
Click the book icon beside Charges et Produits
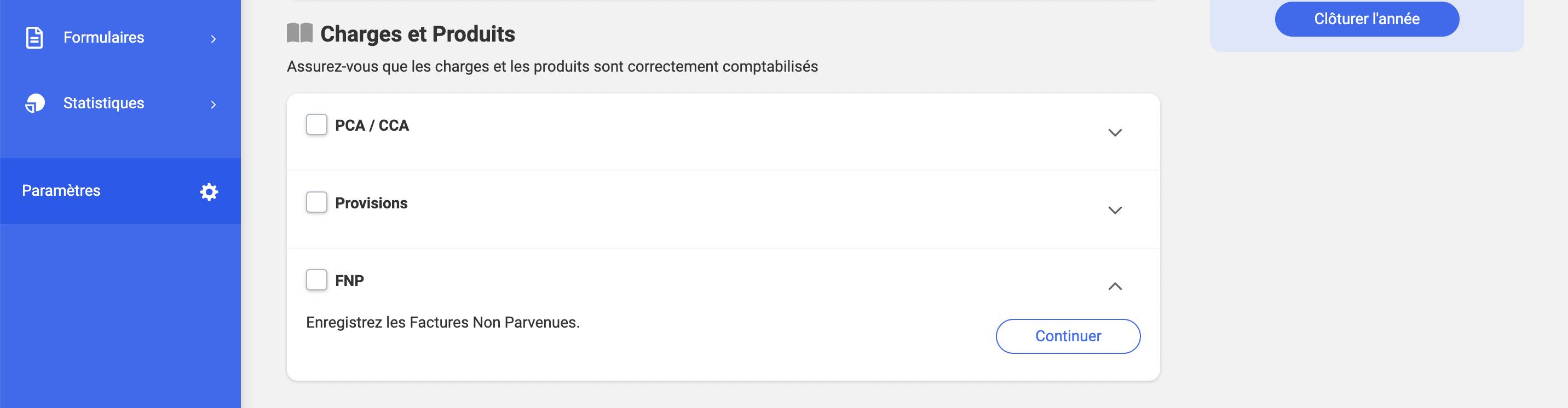(x=299, y=33)
